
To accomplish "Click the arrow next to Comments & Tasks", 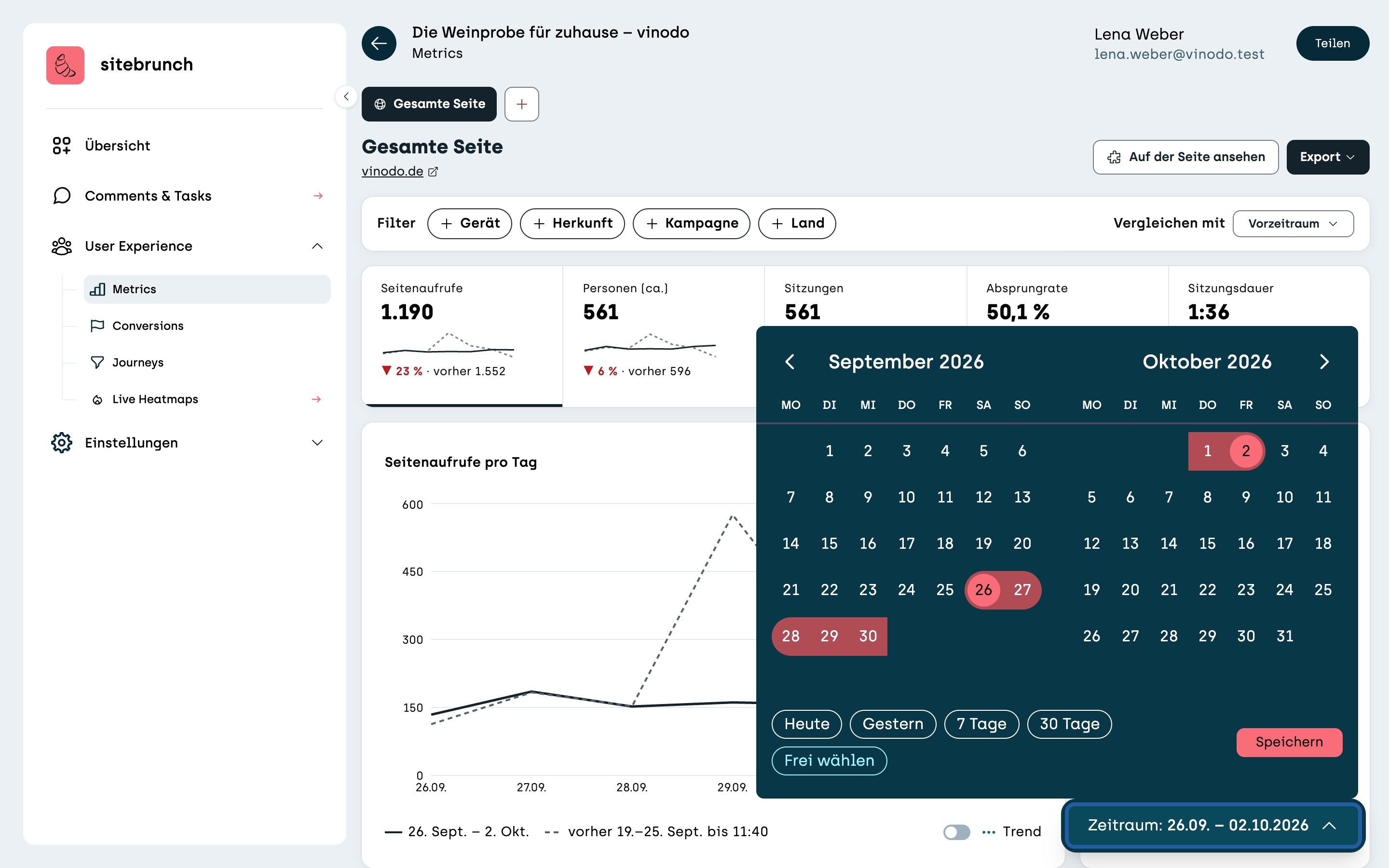I will click(x=318, y=196).
